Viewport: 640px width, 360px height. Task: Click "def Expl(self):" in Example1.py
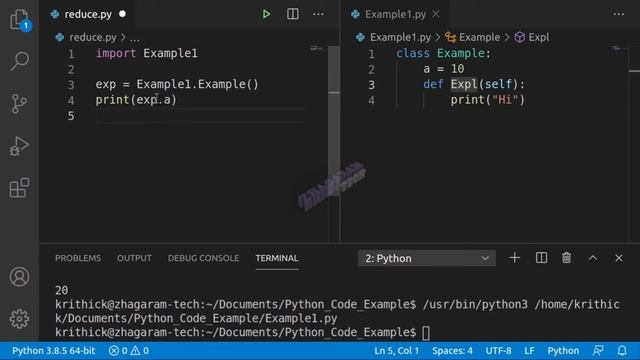click(474, 84)
